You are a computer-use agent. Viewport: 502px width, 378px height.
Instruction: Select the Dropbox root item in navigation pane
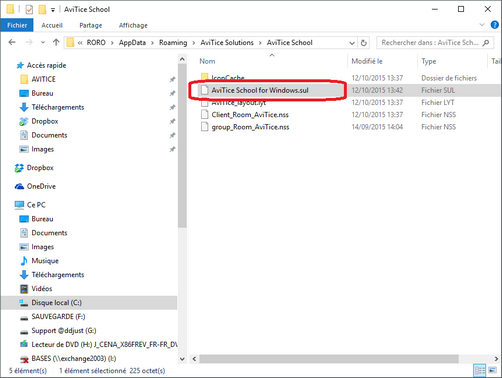[40, 168]
